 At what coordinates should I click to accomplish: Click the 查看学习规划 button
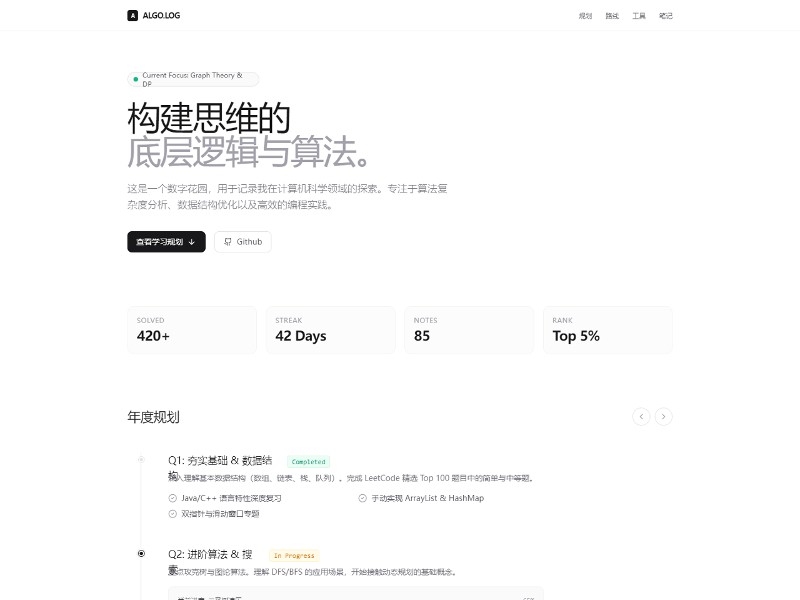166,242
